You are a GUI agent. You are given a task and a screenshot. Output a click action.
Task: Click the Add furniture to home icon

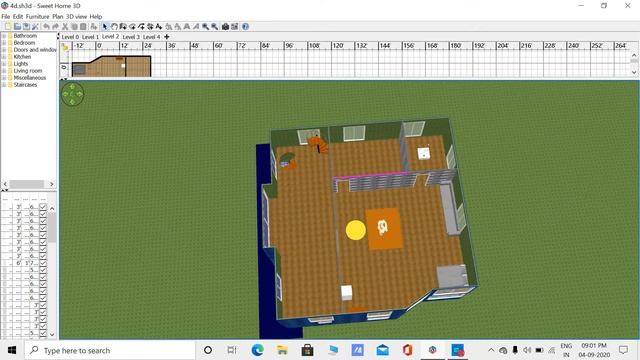point(93,27)
